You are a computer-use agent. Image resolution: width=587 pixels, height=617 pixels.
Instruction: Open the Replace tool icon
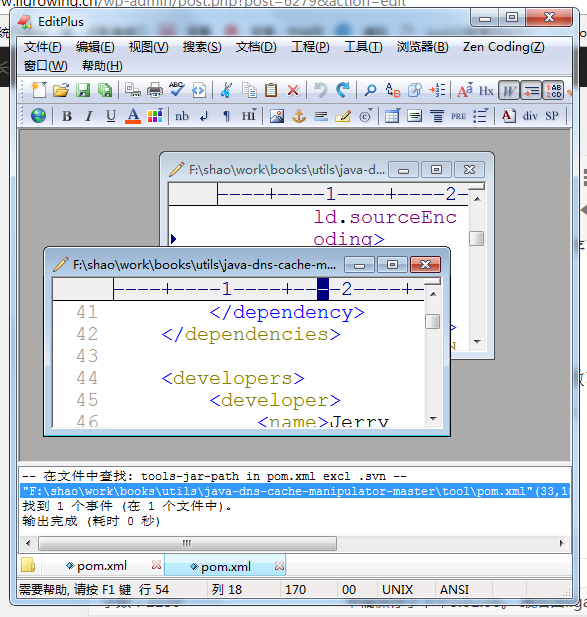(x=393, y=90)
